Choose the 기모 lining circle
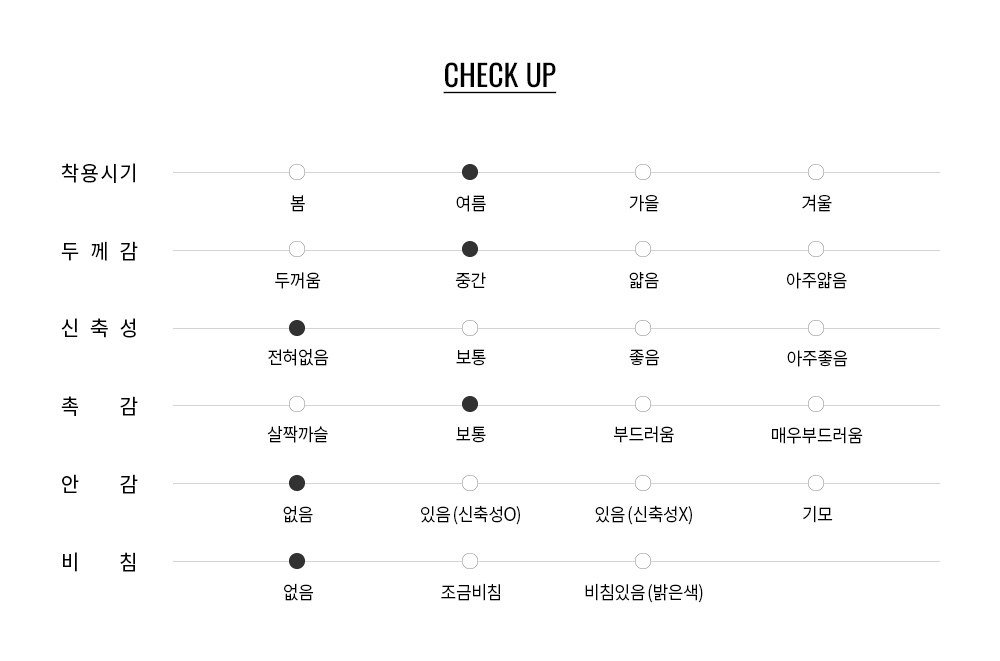Image resolution: width=1000 pixels, height=661 pixels. point(816,483)
